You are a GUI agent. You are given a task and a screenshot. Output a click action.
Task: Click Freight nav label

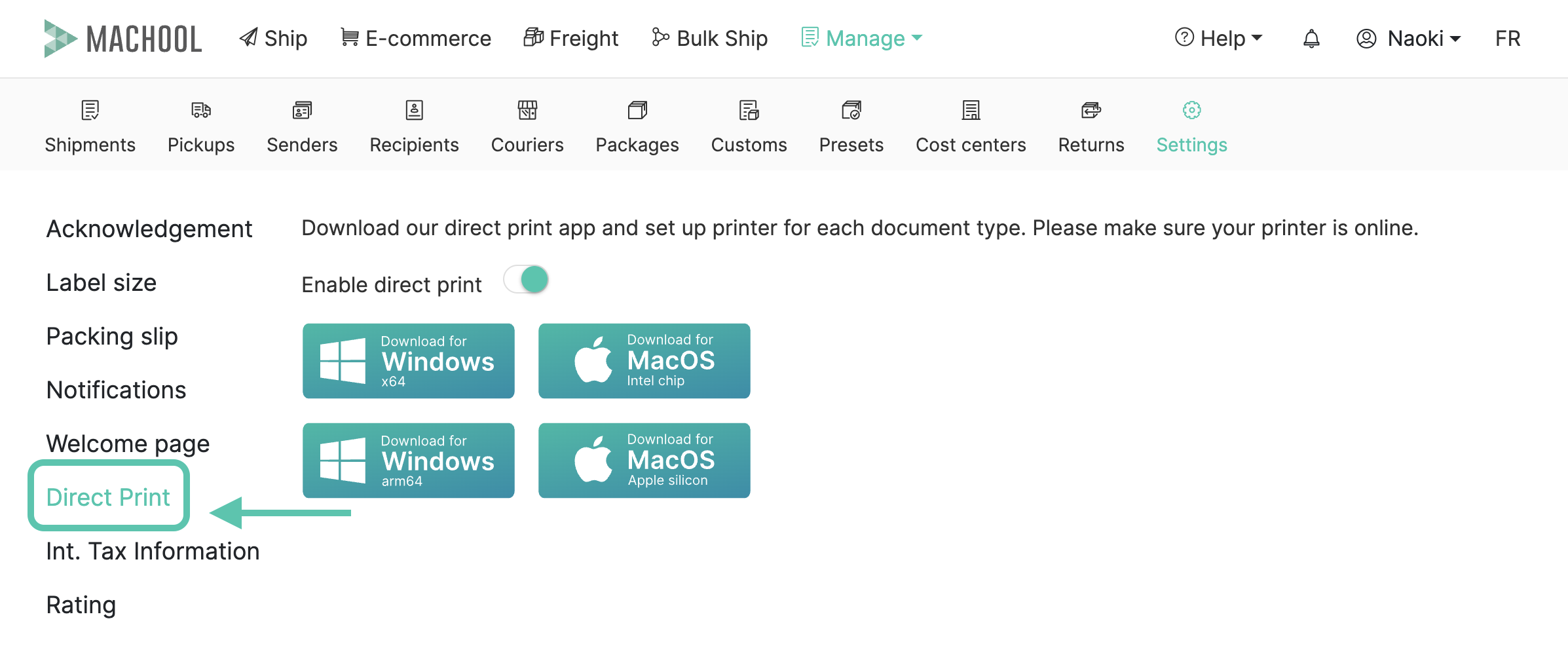(584, 39)
